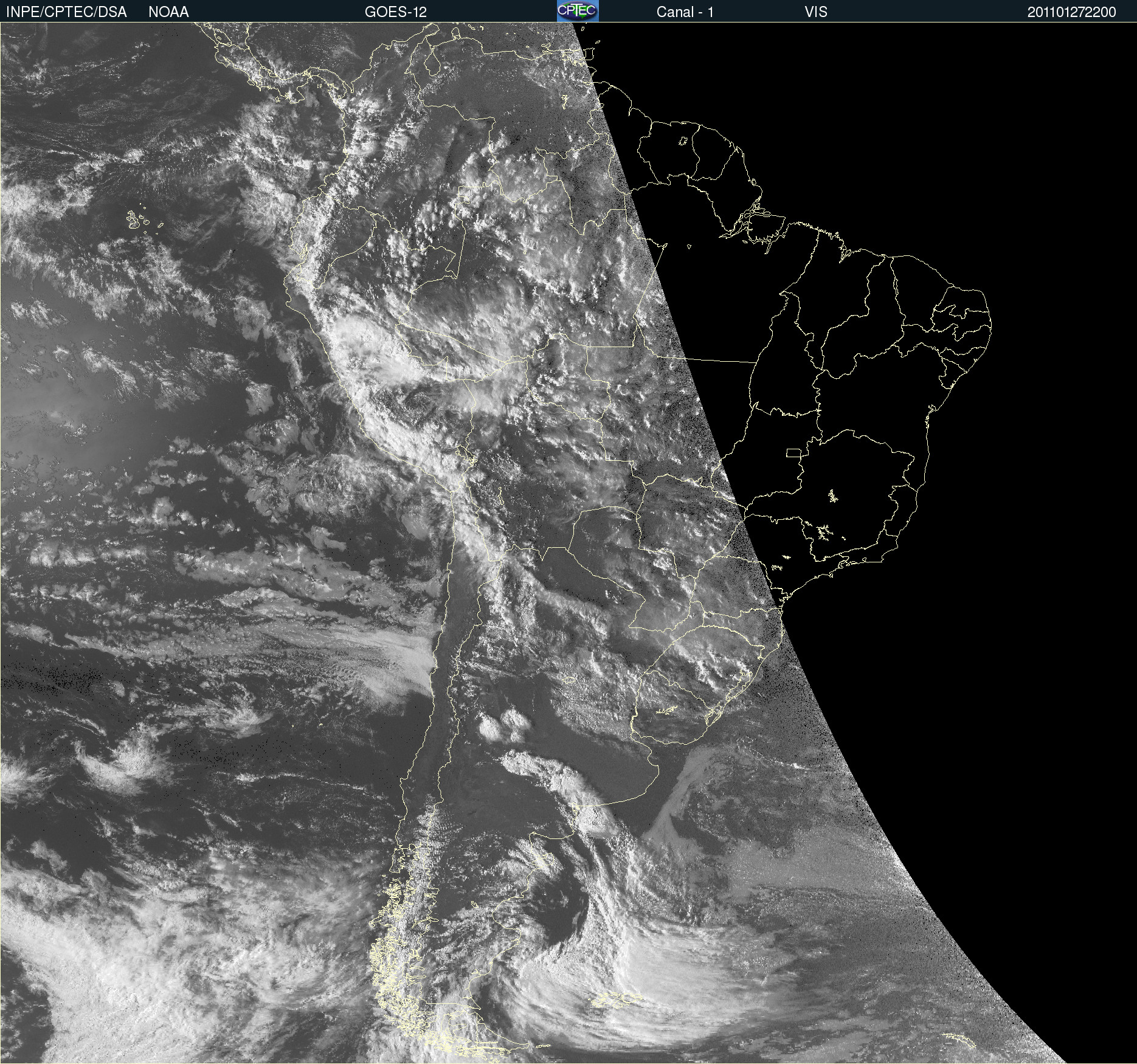Click the CPTEC logo in header

pos(578,11)
